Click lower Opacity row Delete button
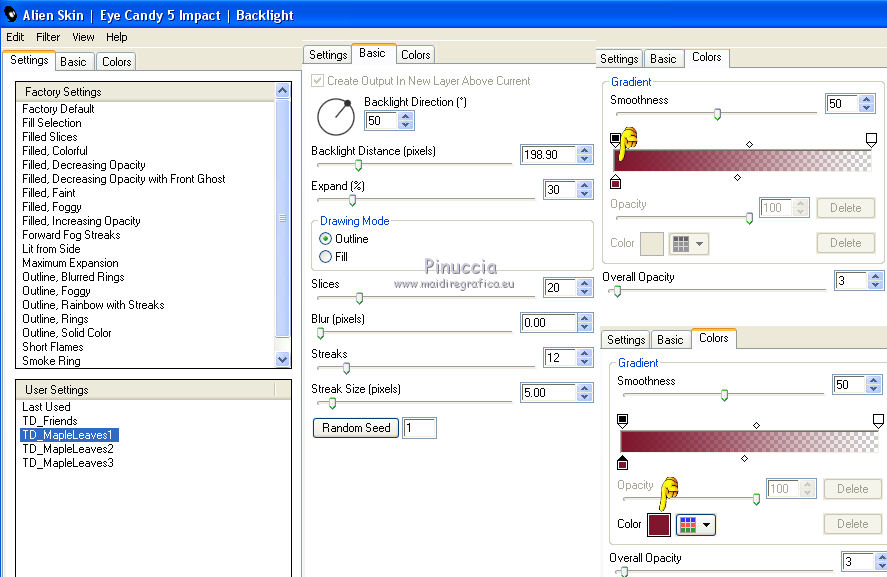Image resolution: width=887 pixels, height=577 pixels. (x=852, y=489)
